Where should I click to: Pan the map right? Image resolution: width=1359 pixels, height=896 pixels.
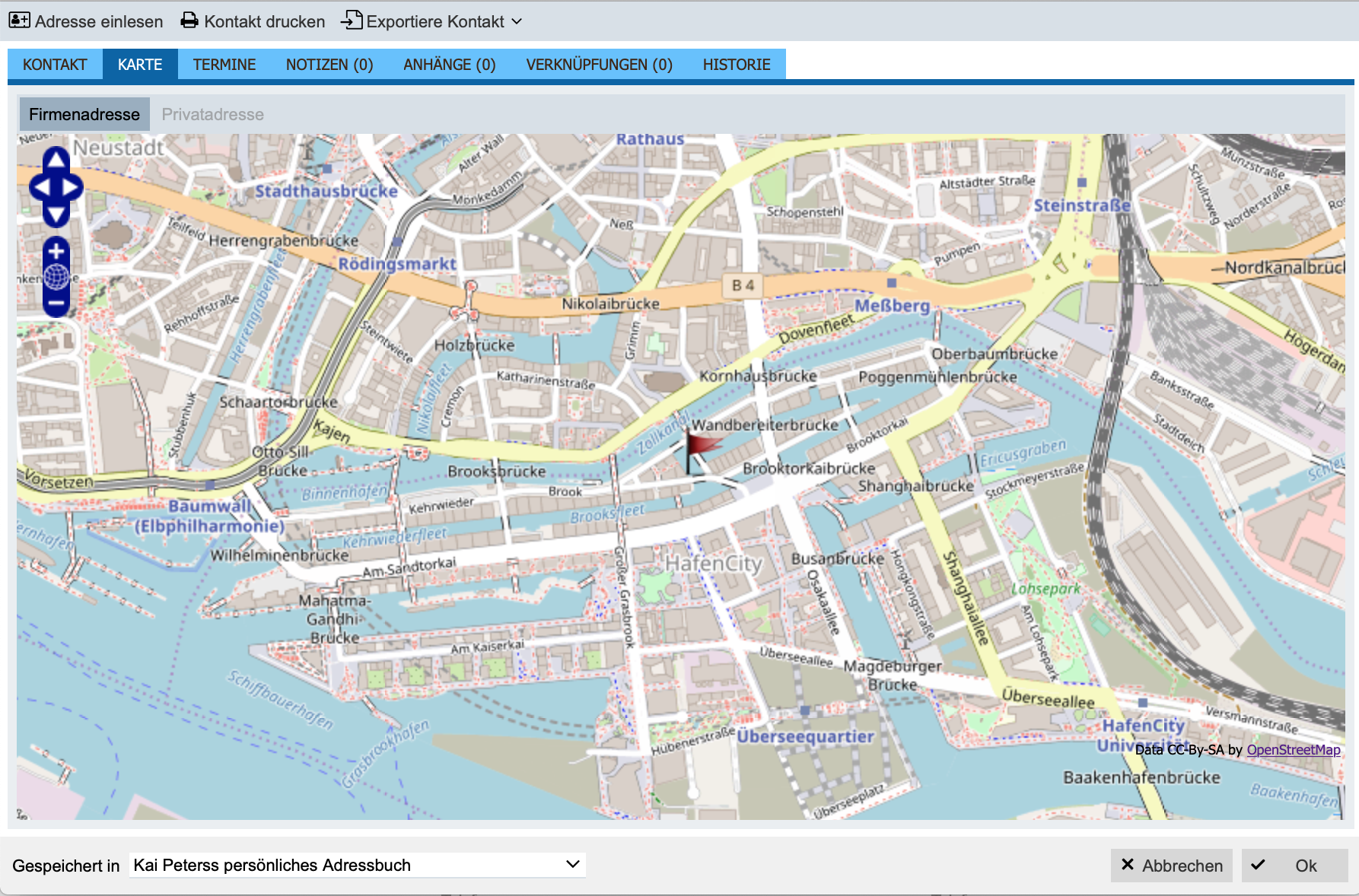[71, 187]
